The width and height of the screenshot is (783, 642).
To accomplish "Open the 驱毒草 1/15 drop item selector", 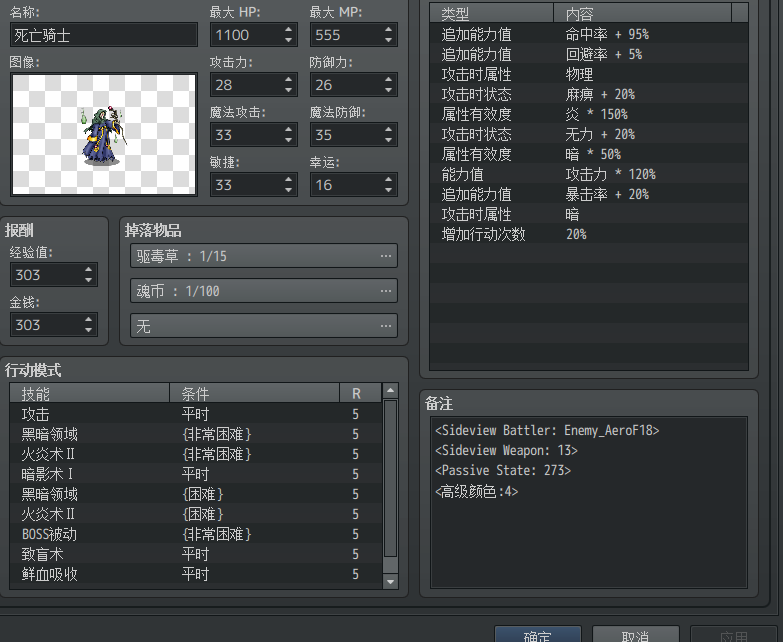I will click(x=264, y=256).
